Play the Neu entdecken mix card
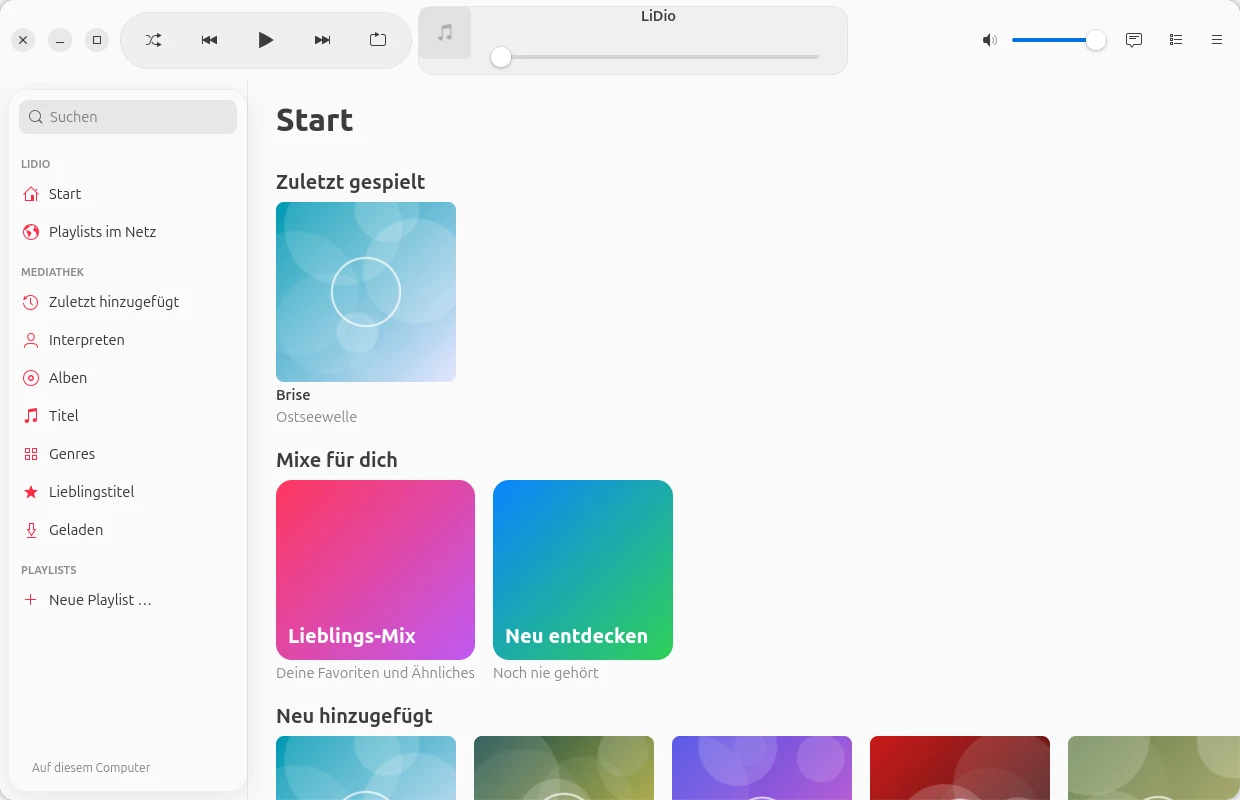Image resolution: width=1240 pixels, height=800 pixels. [583, 570]
